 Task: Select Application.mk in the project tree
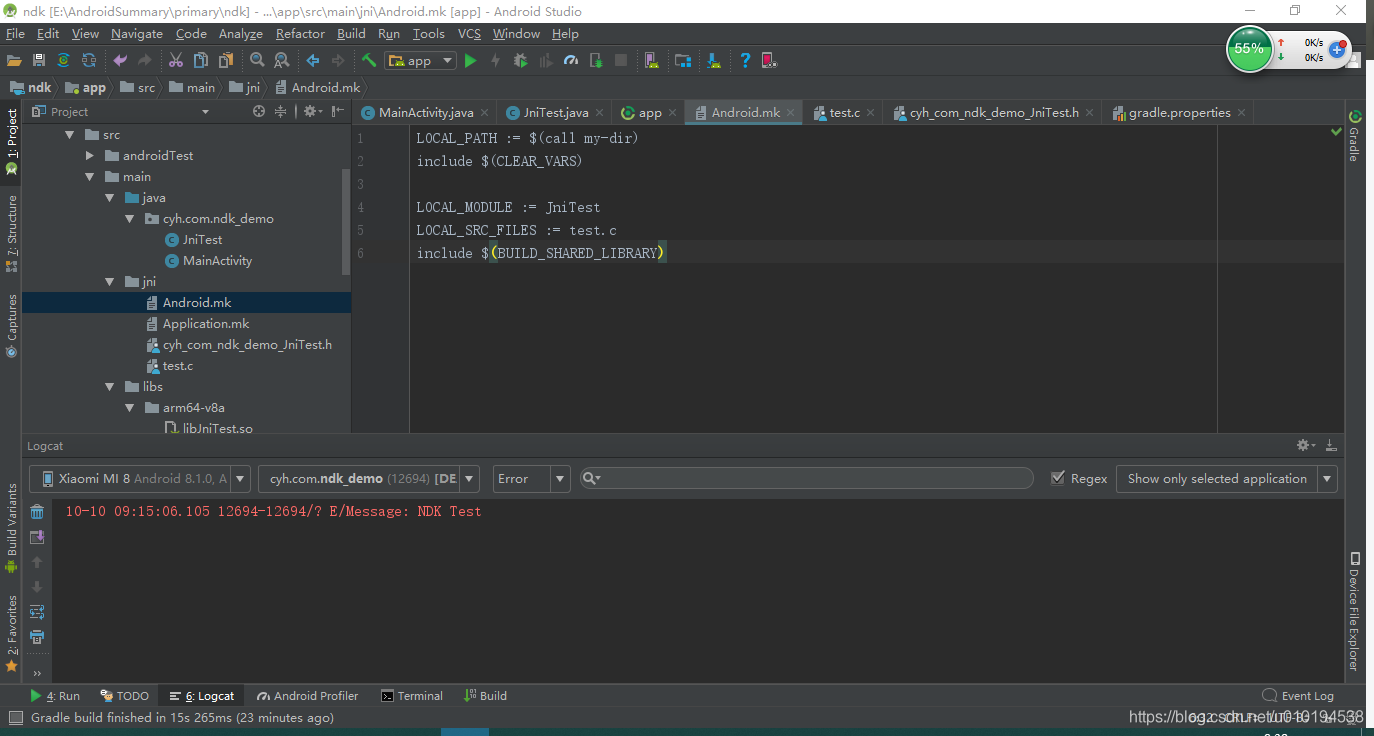(x=206, y=324)
